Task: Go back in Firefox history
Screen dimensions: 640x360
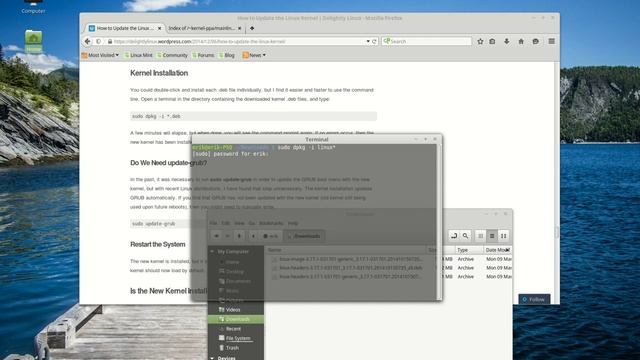Action: point(87,41)
